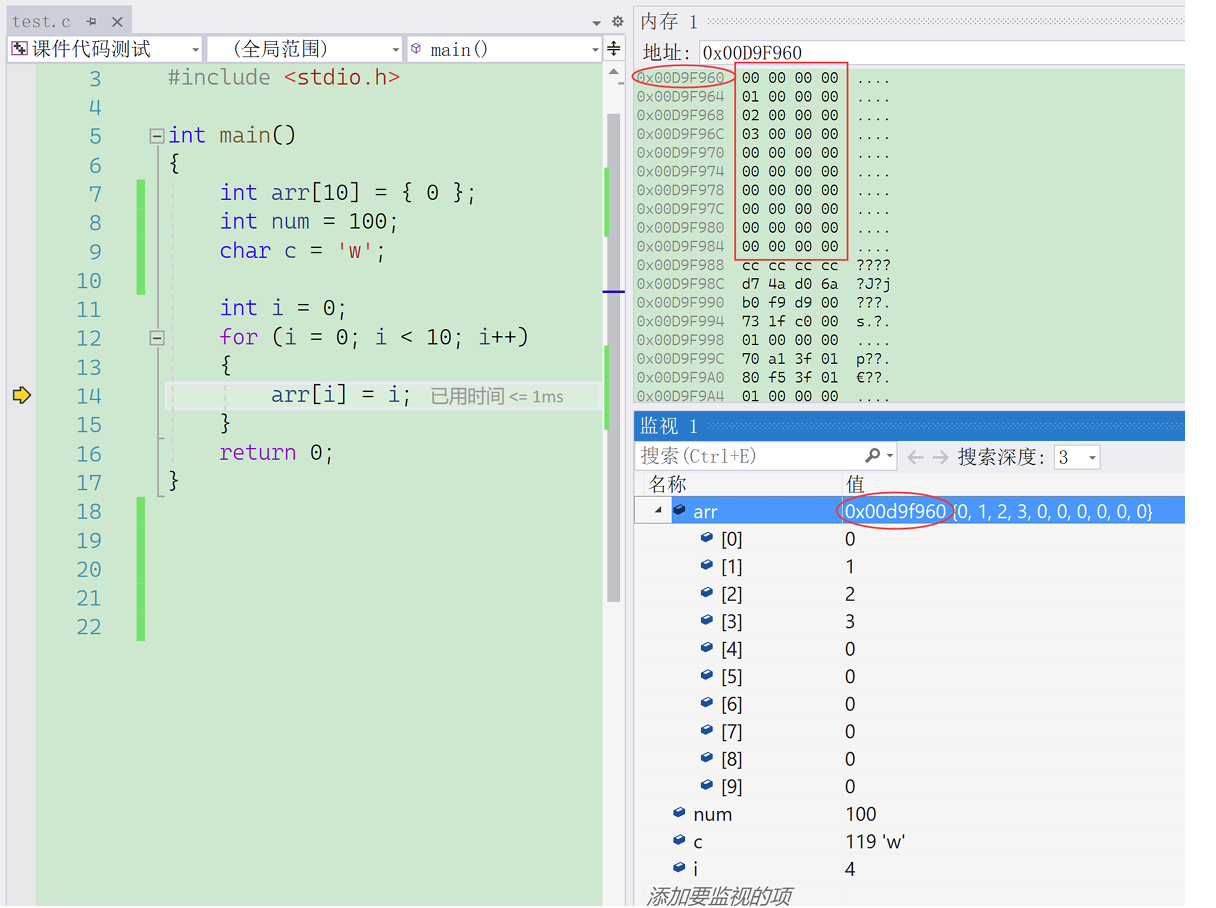This screenshot has height=908, width=1216.
Task: Click the next search result arrow
Action: pyautogui.click(x=940, y=457)
